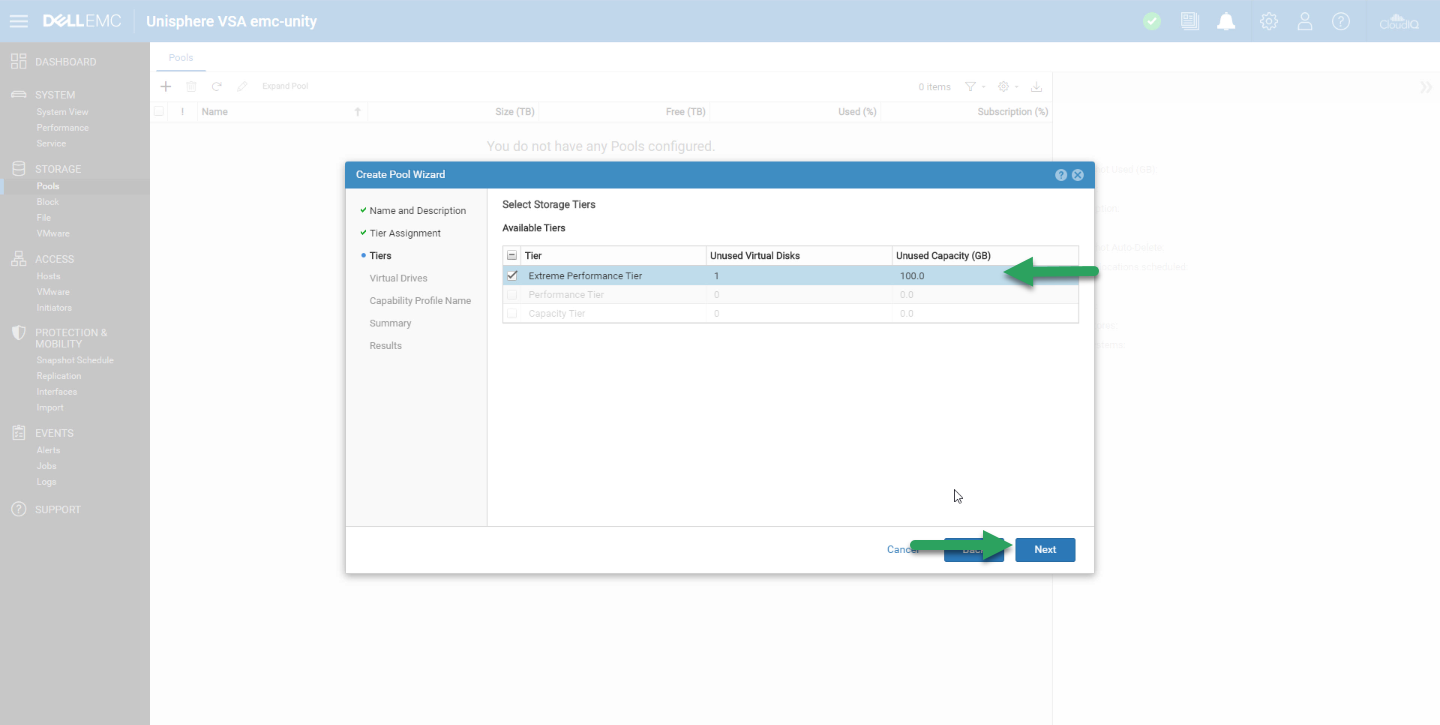
Task: Open Hosts under Access
Action: (x=48, y=276)
